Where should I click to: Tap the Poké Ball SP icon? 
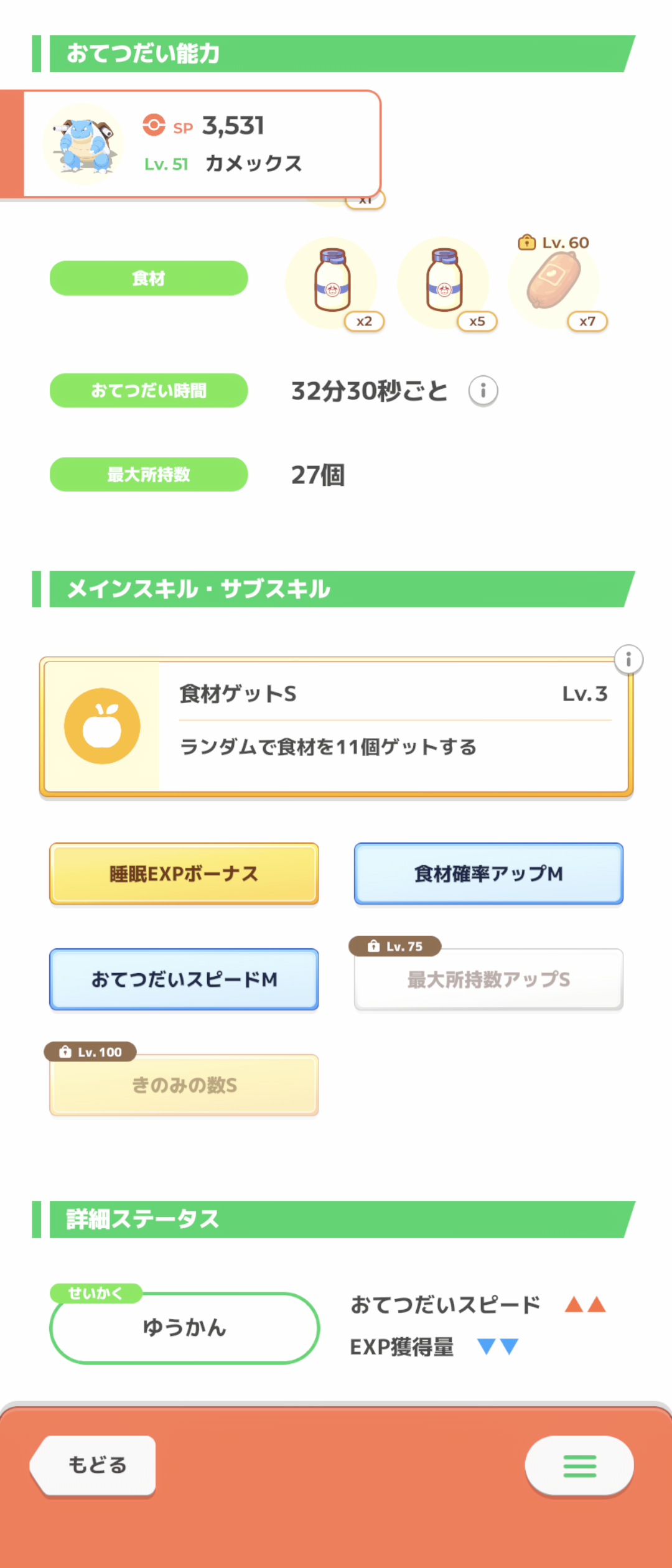click(154, 125)
